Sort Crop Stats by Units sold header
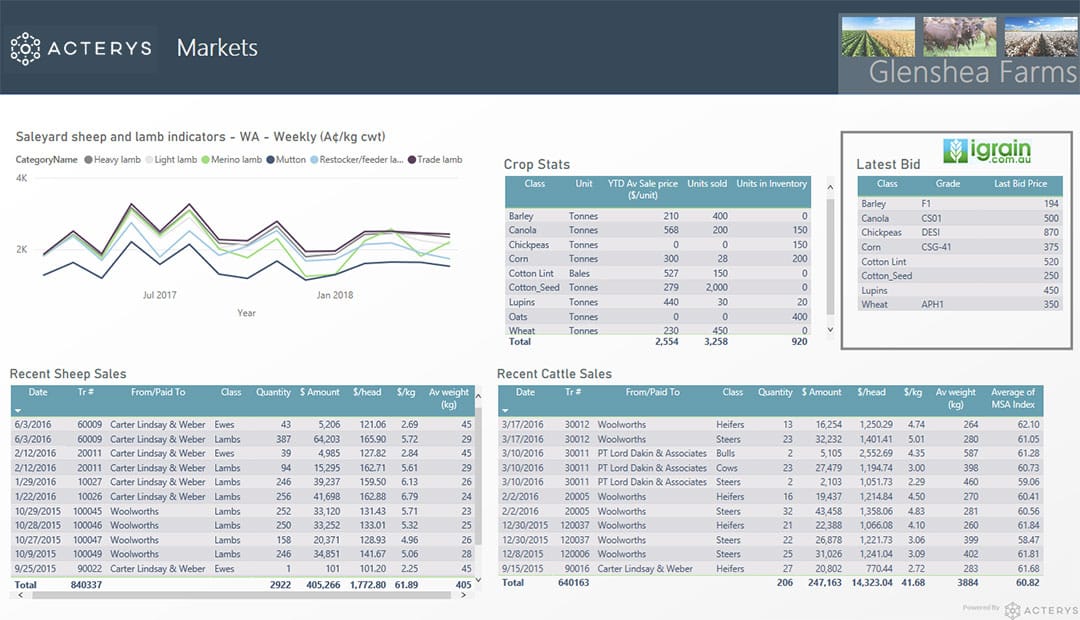 [707, 184]
